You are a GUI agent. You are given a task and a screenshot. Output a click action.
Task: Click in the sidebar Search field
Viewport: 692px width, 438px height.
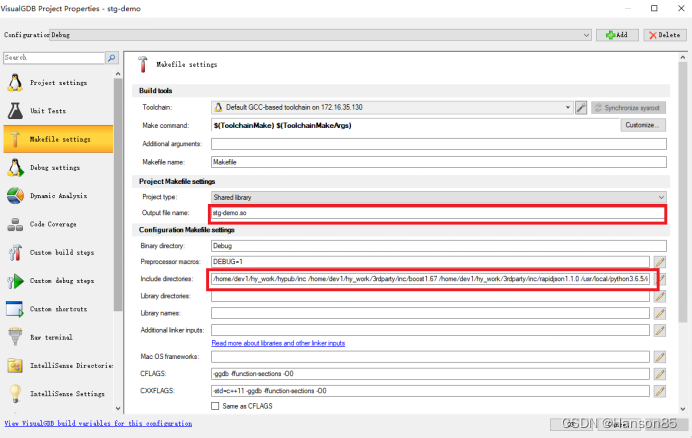54,57
